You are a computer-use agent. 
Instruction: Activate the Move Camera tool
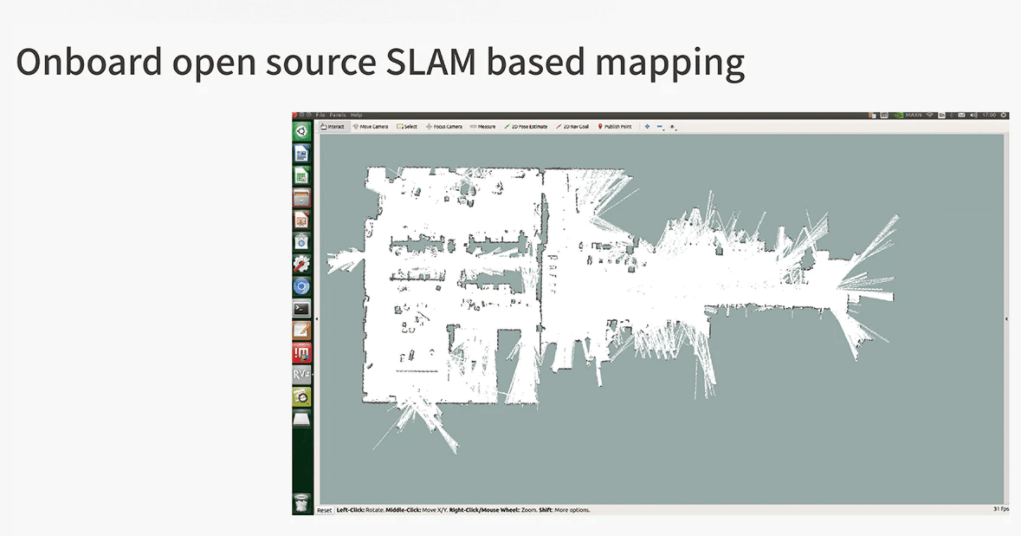pos(370,127)
